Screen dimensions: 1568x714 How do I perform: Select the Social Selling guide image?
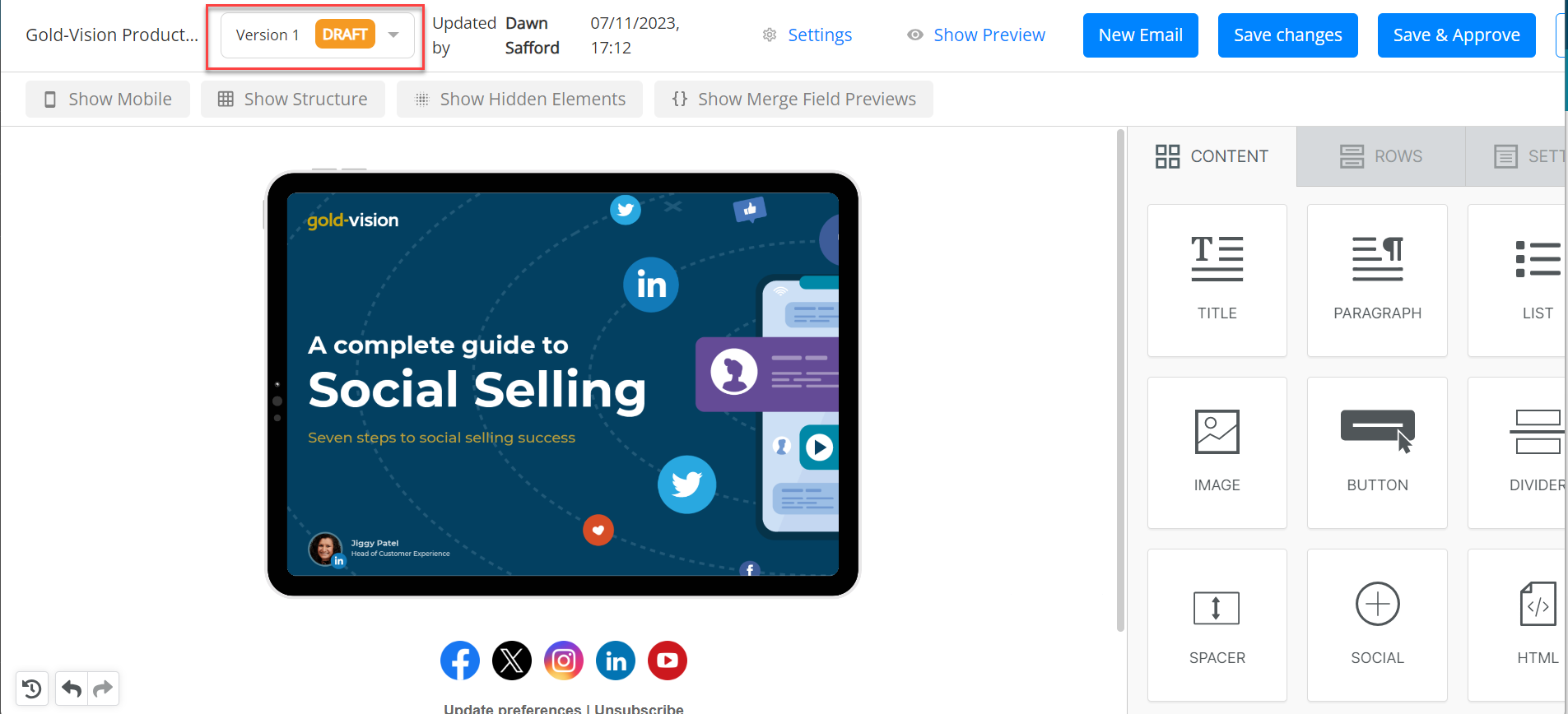click(x=562, y=384)
